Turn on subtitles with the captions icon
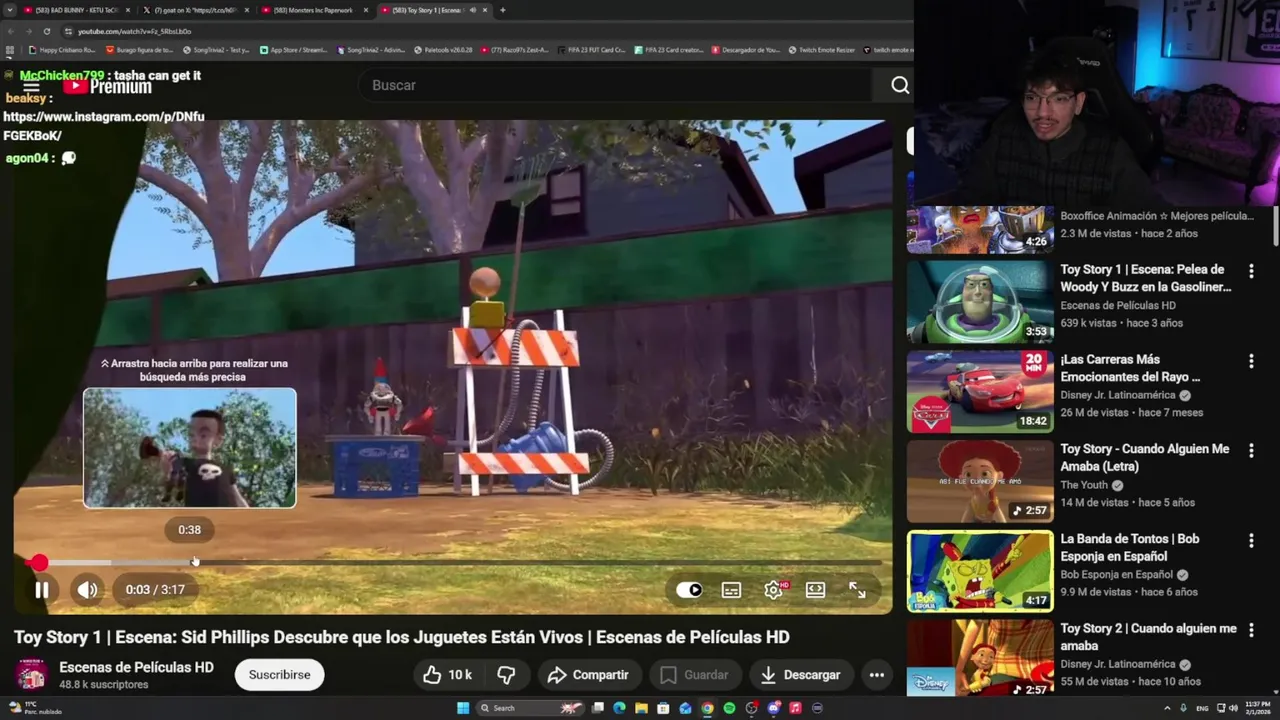This screenshot has height=720, width=1280. [731, 590]
